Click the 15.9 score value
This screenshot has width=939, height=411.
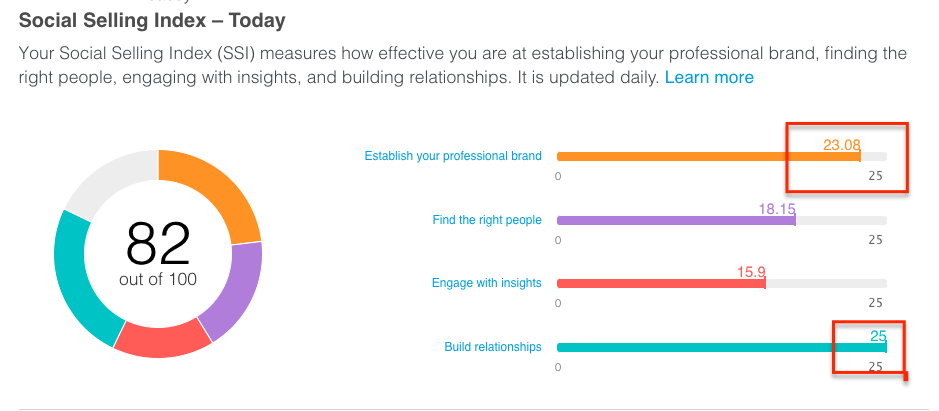click(751, 272)
